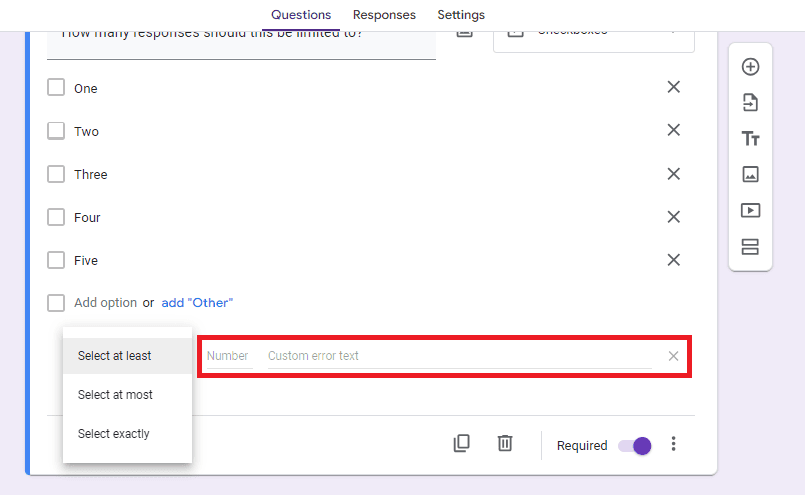Duplicate this question
The height and width of the screenshot is (495, 805).
[x=462, y=443]
